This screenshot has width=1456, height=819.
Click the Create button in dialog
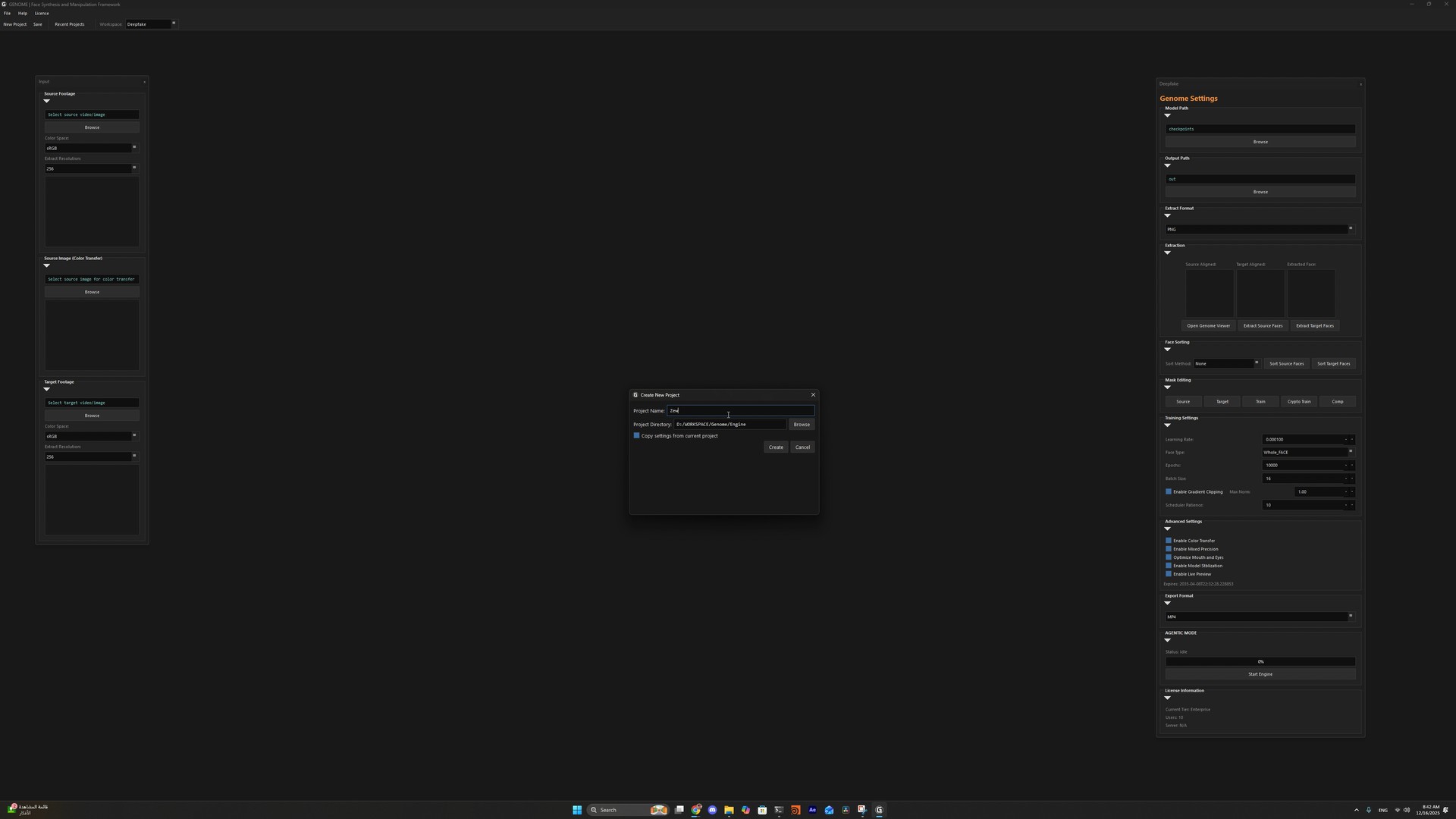click(775, 447)
